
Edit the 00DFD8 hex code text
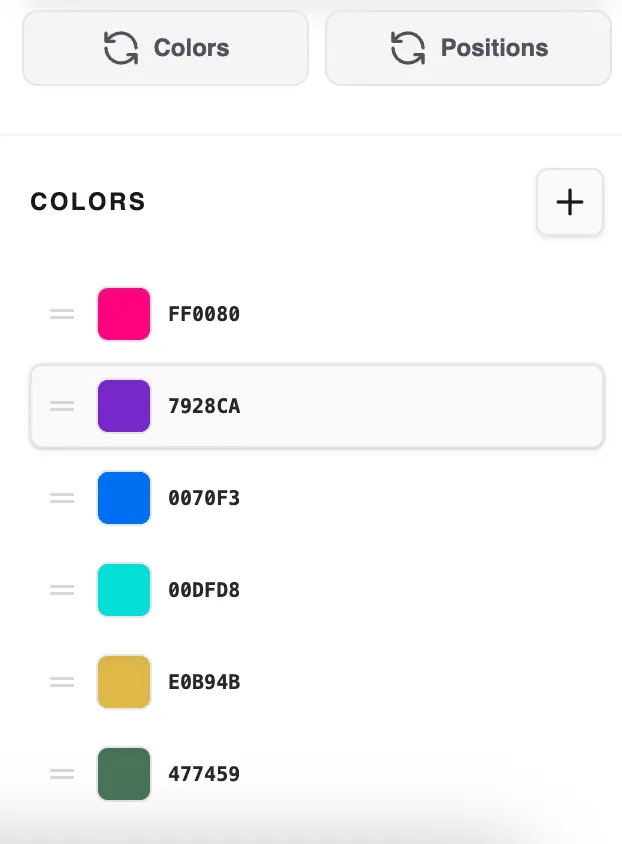coord(204,591)
